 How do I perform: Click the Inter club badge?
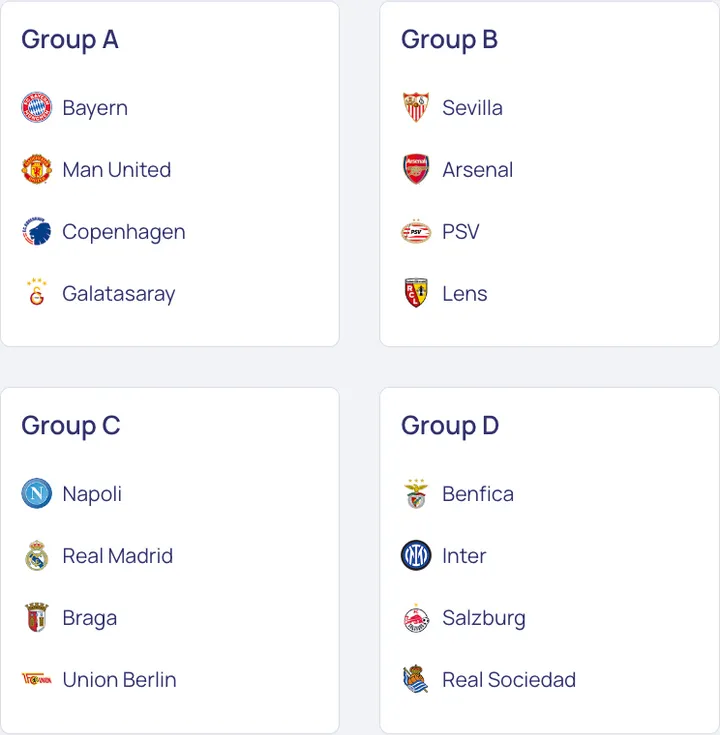pos(416,556)
